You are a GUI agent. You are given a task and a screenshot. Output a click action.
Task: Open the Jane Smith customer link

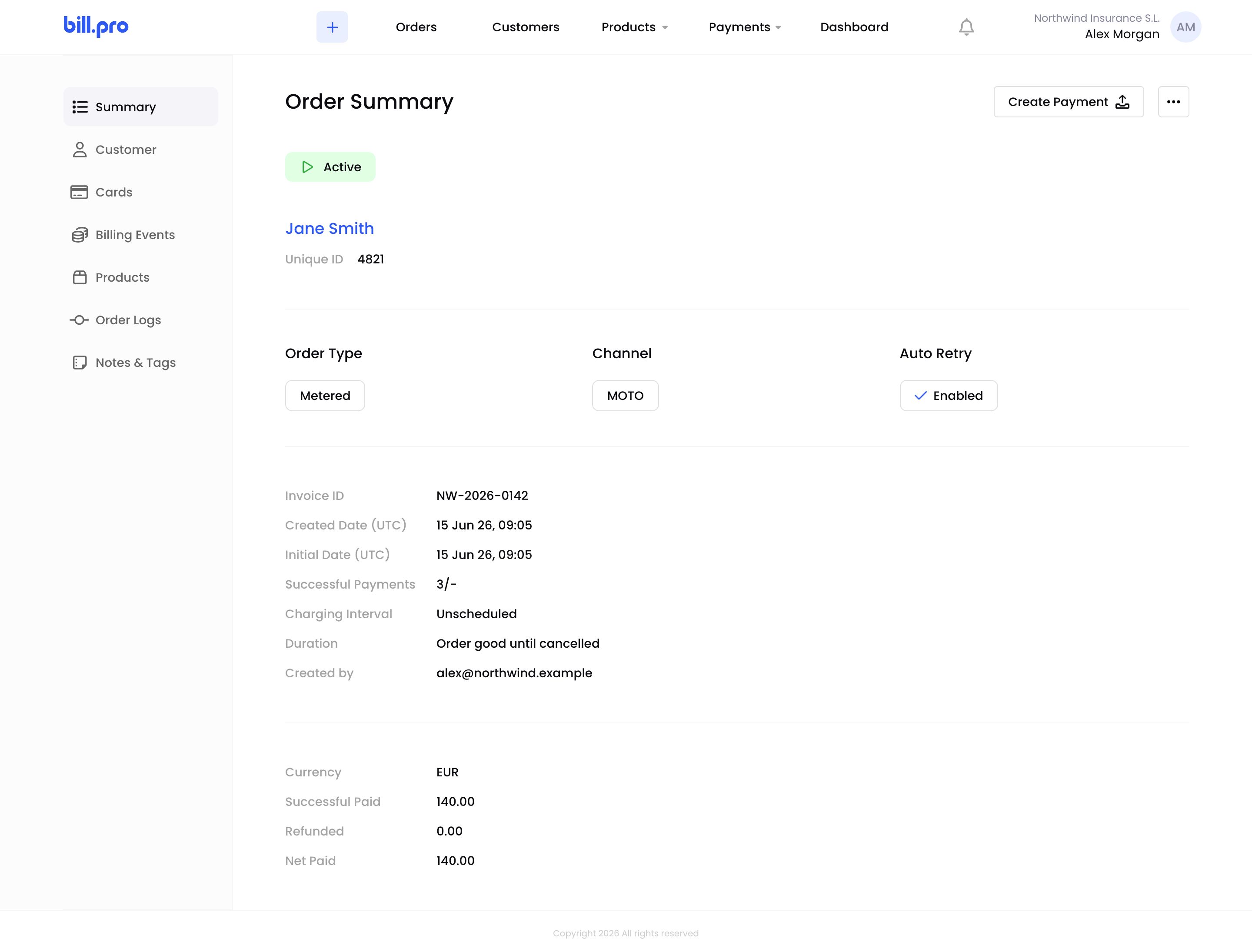click(x=329, y=228)
